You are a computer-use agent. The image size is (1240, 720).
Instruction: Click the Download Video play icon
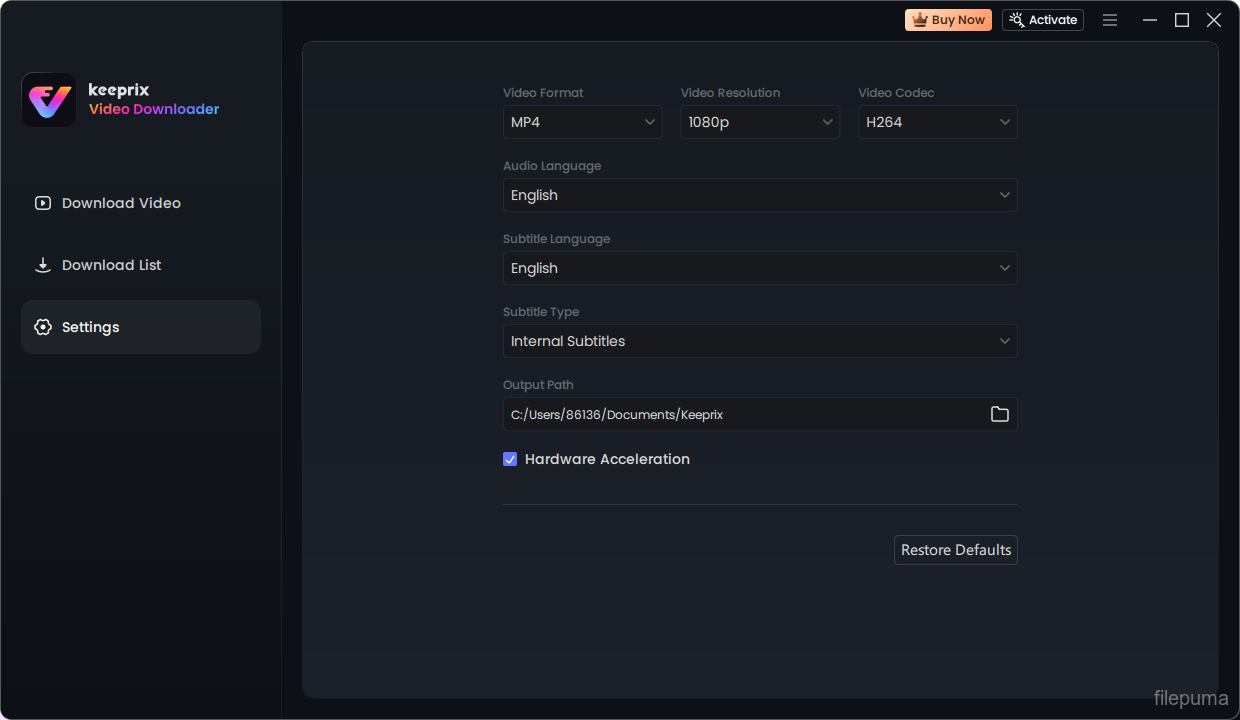click(43, 203)
